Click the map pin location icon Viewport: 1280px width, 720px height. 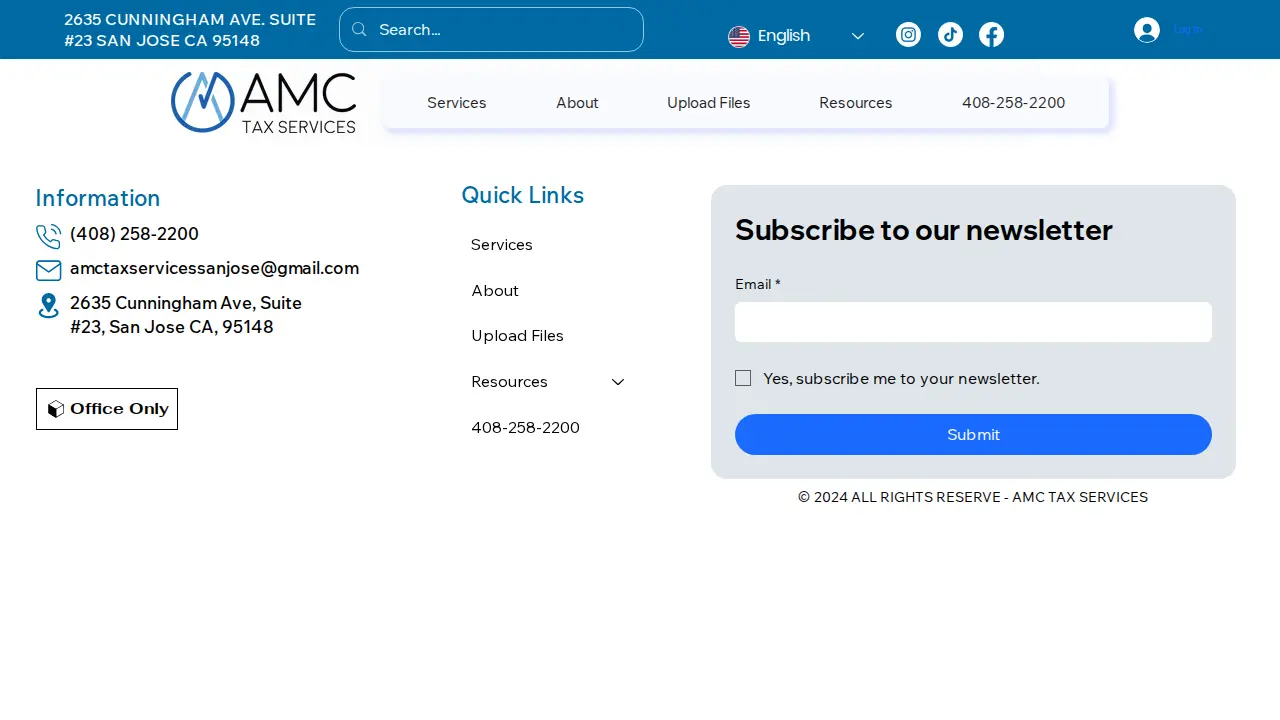pyautogui.click(x=48, y=306)
